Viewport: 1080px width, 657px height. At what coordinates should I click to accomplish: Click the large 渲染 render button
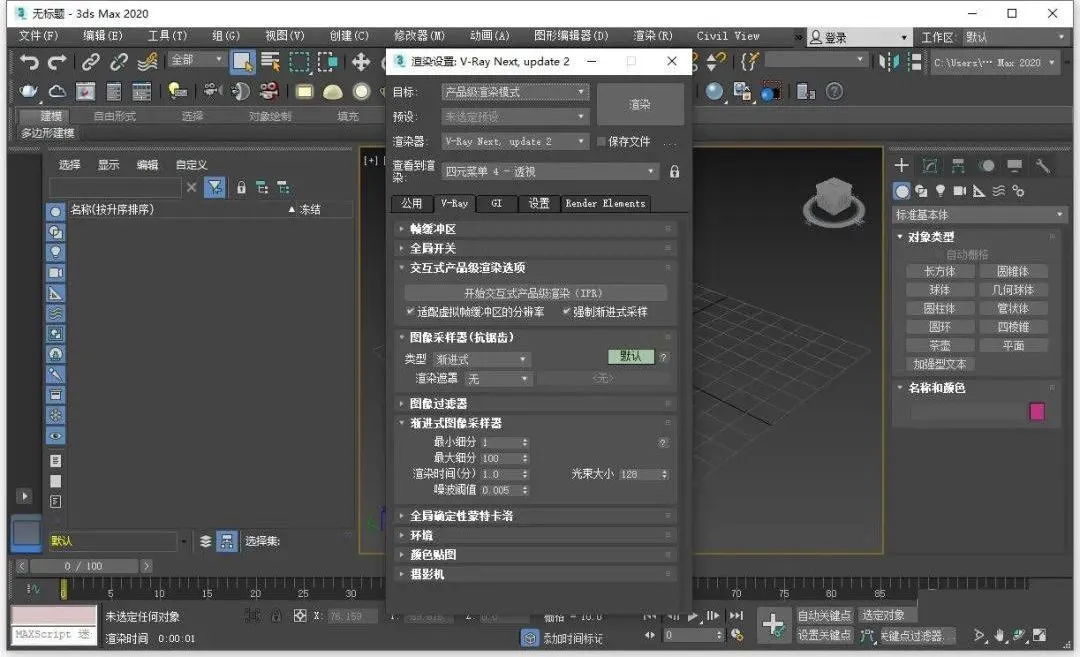[640, 105]
